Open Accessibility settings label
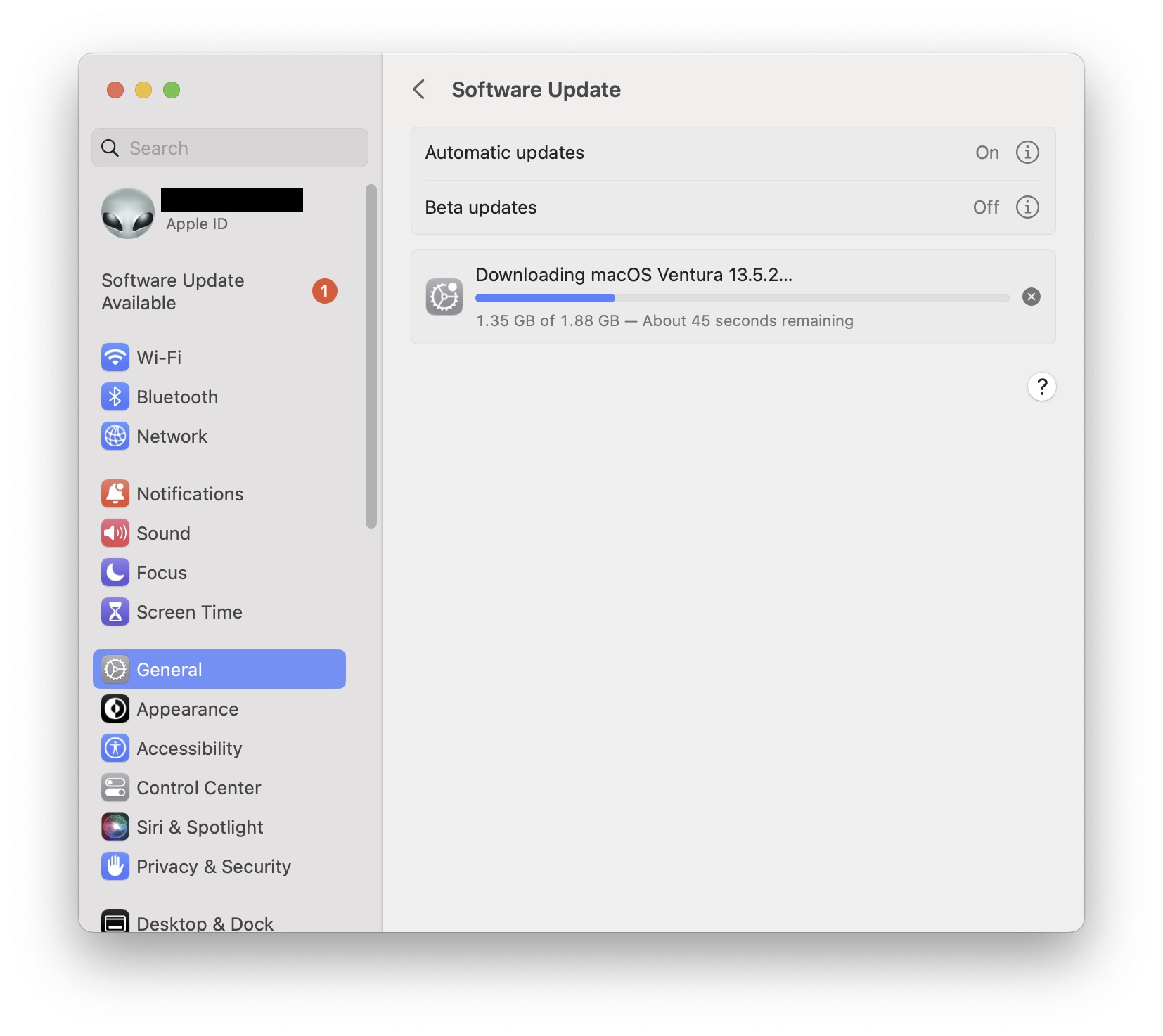This screenshot has width=1163, height=1036. coord(189,749)
